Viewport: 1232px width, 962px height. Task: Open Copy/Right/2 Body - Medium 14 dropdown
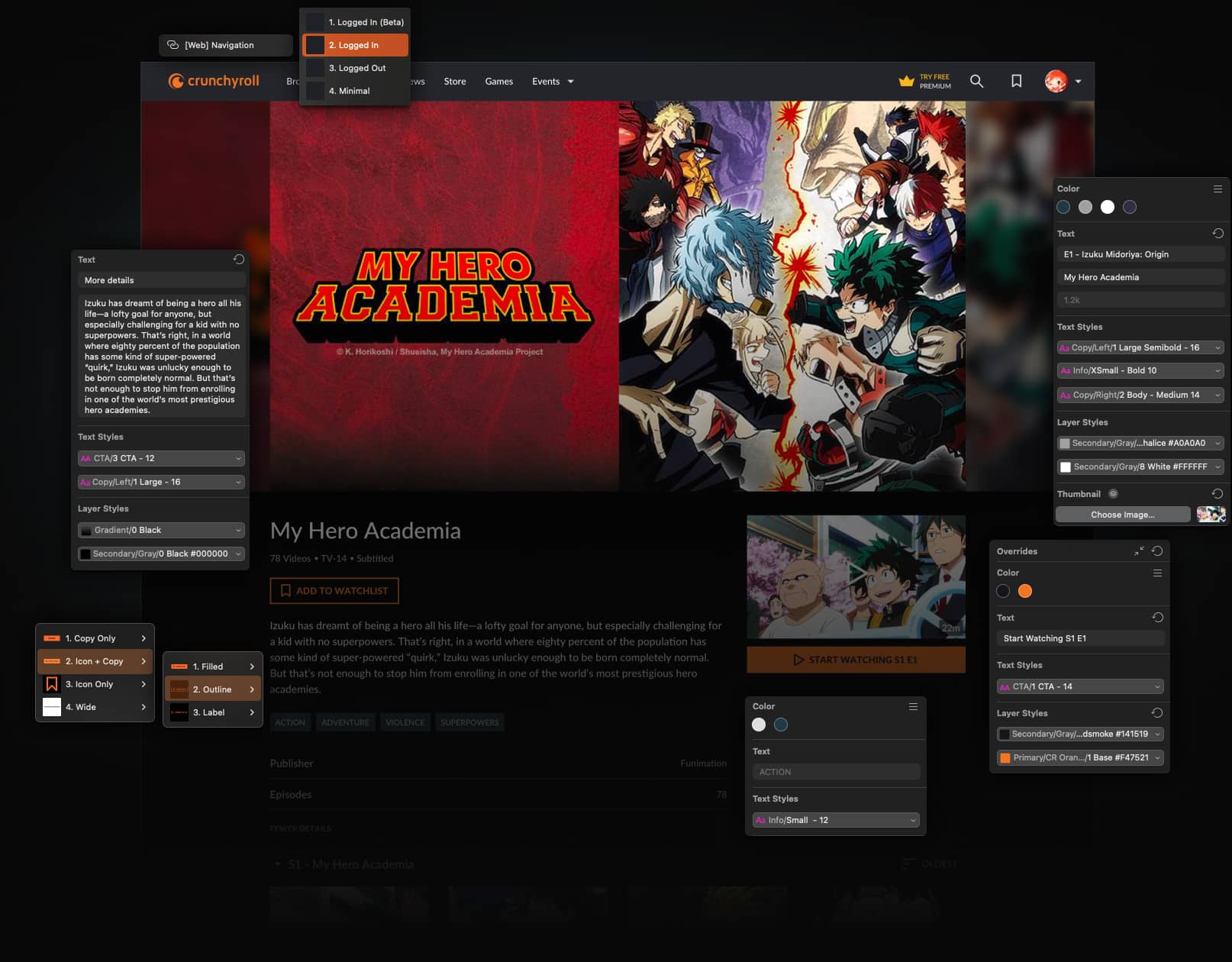1140,395
